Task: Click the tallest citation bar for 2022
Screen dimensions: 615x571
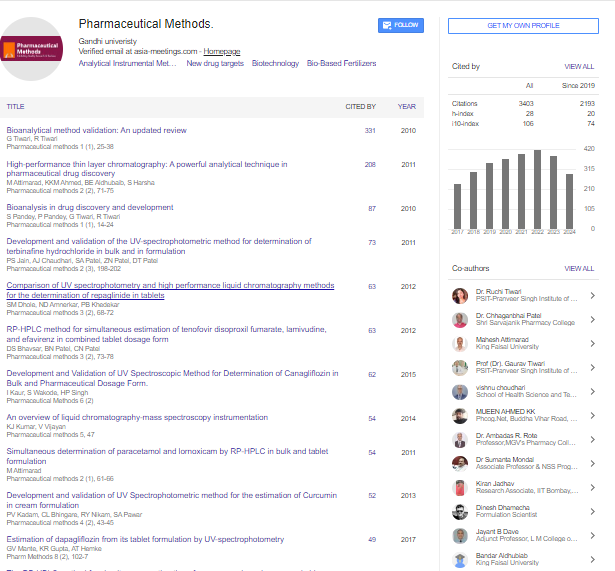Action: (538, 190)
